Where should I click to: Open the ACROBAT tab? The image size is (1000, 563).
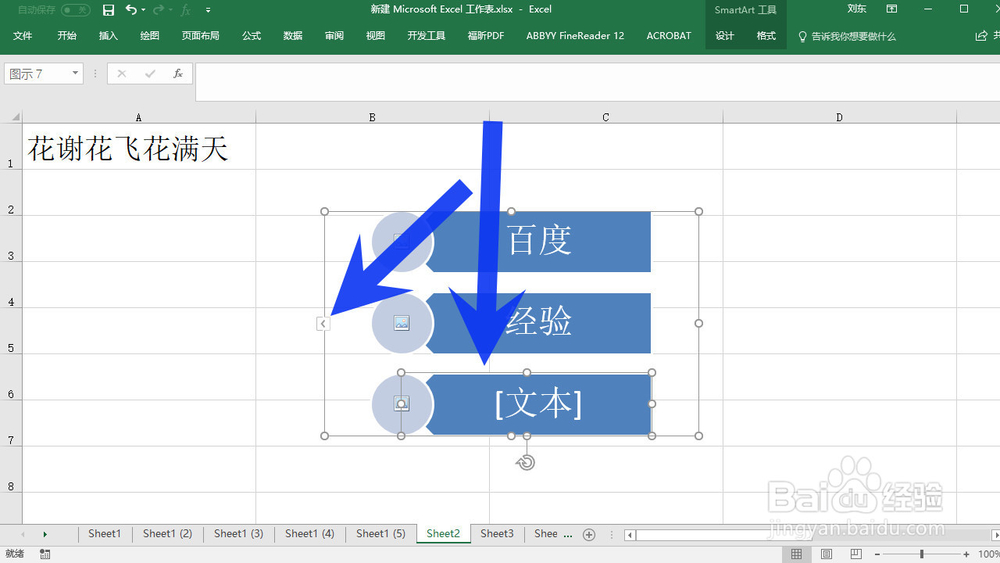[x=669, y=36]
